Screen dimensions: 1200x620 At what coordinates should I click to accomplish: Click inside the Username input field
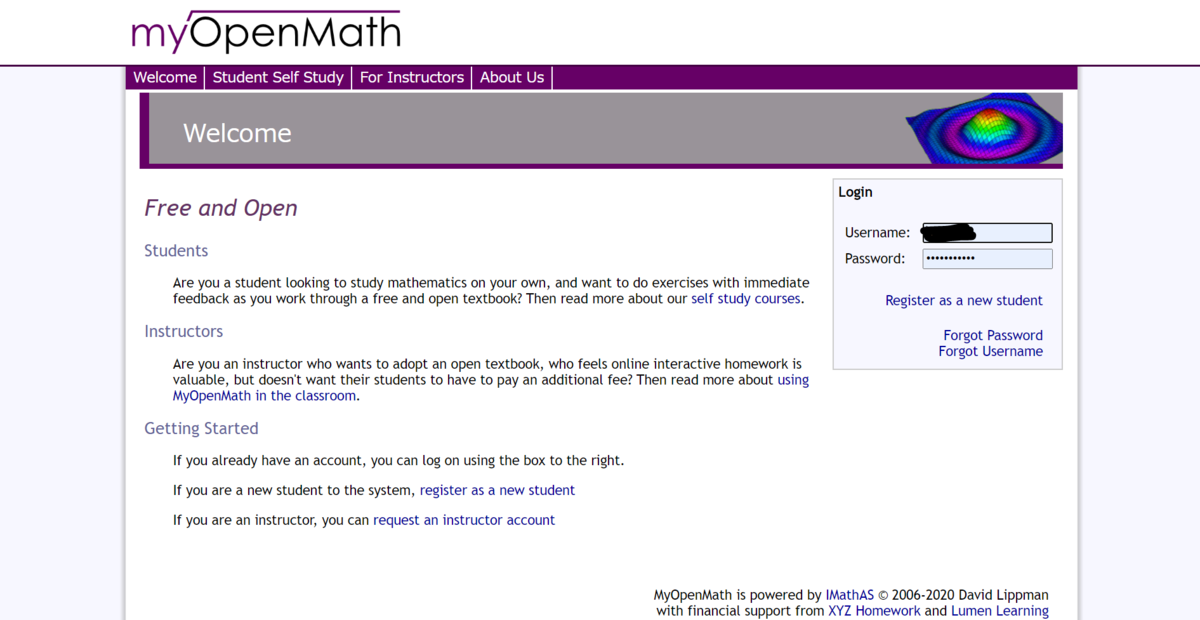[x=986, y=232]
